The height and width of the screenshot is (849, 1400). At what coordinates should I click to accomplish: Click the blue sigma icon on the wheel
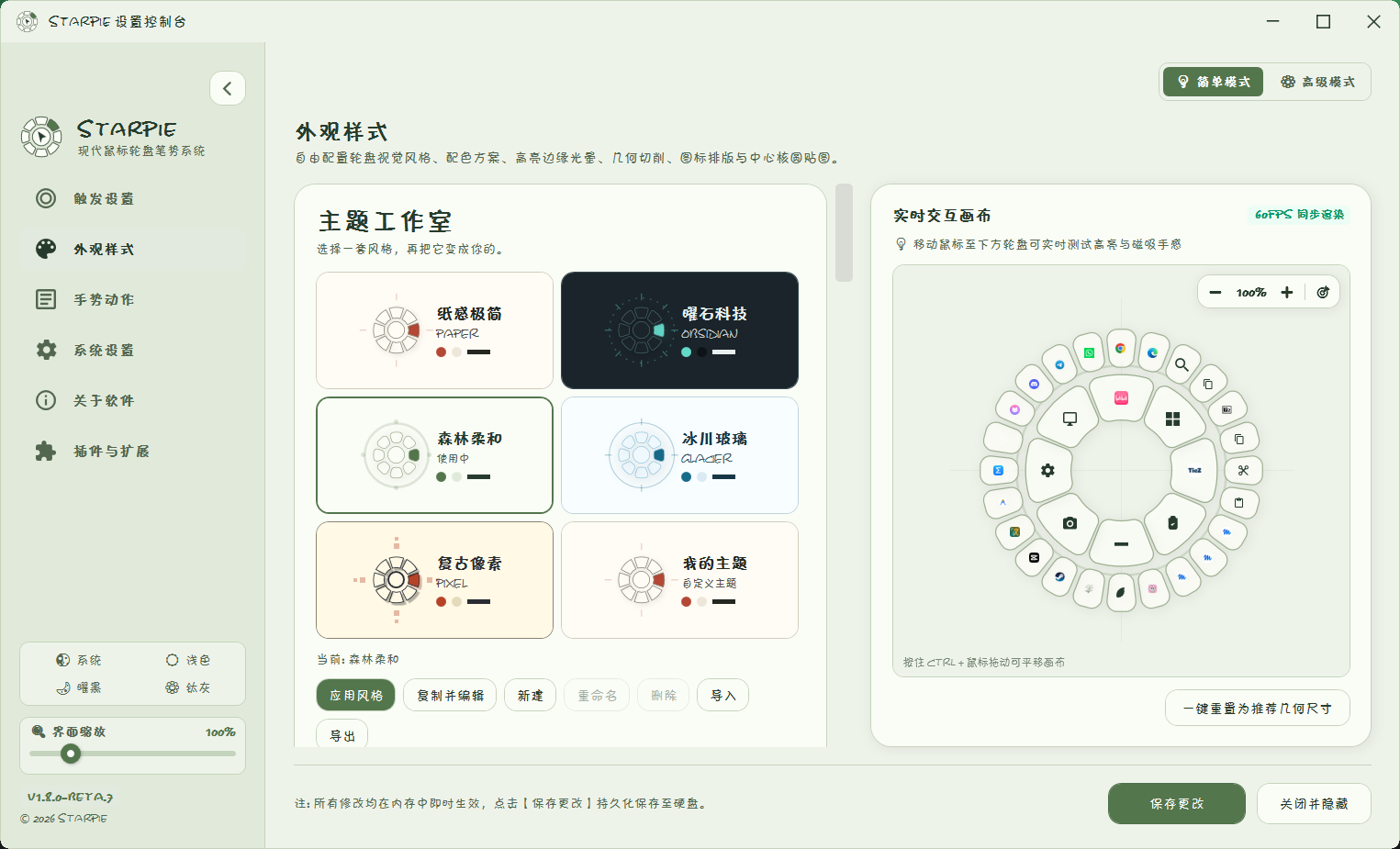[998, 470]
